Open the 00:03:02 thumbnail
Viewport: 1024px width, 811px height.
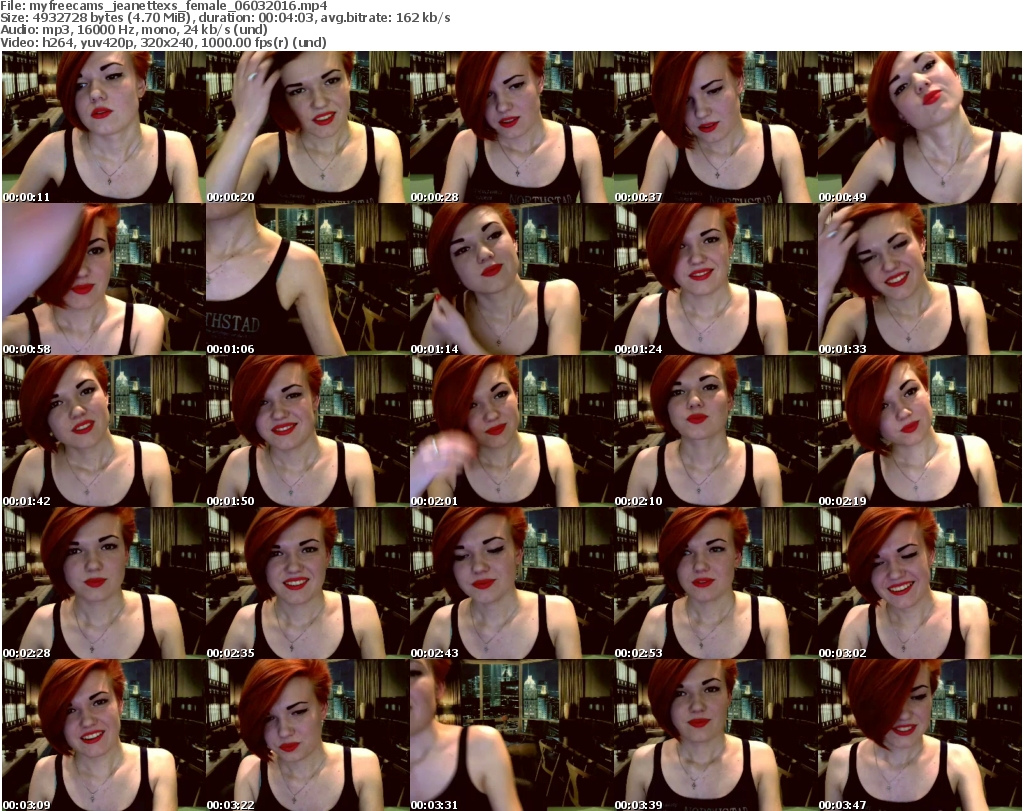click(x=919, y=583)
